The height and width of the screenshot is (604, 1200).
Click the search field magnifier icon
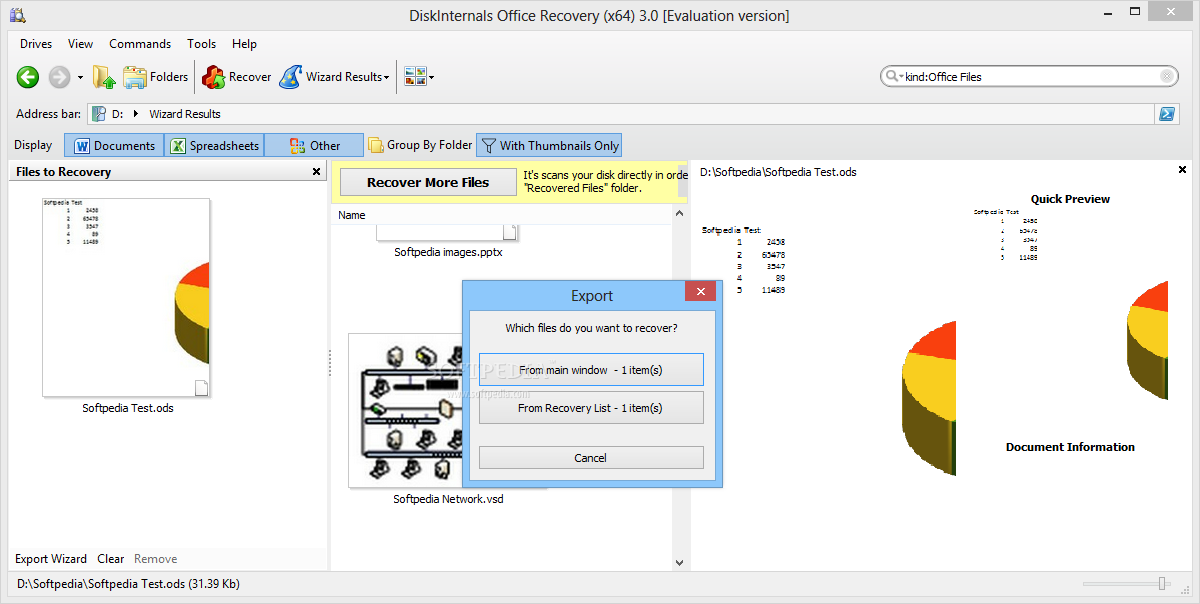(x=892, y=77)
